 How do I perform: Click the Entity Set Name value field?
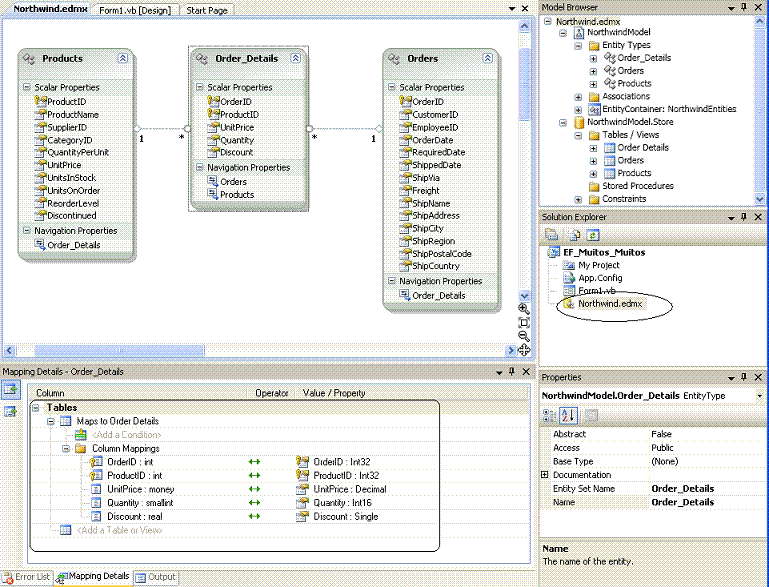click(x=707, y=488)
